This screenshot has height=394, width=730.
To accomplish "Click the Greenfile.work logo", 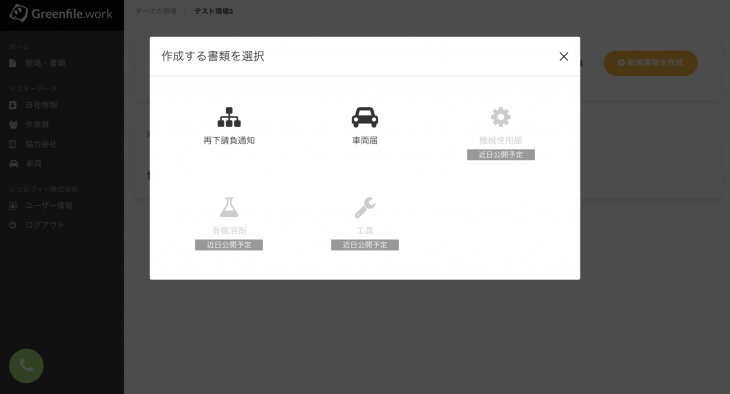I will 61,14.
